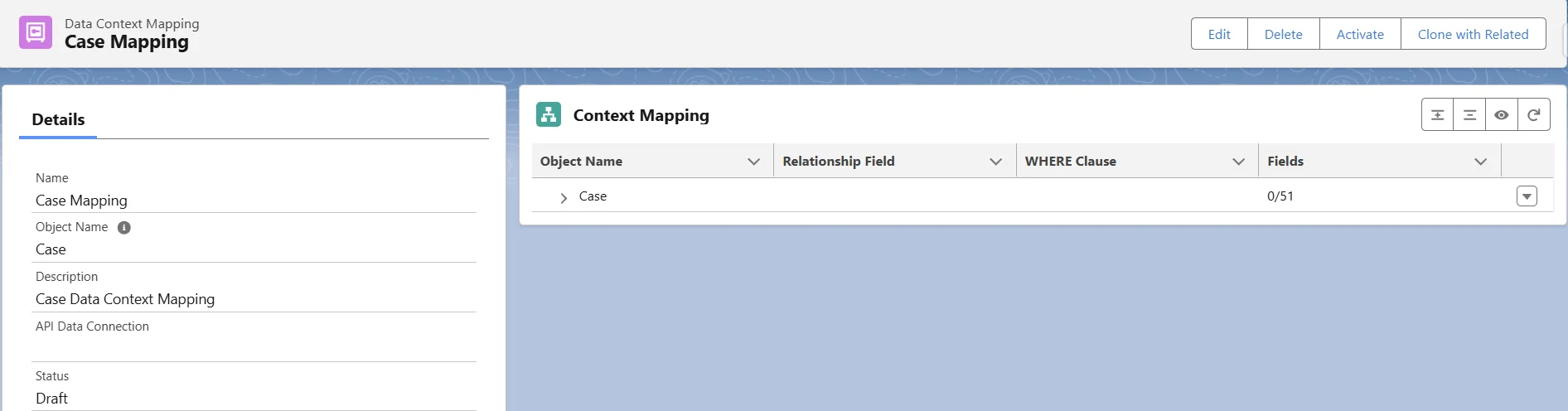Image resolution: width=1568 pixels, height=411 pixels.
Task: Toggle visibility with the eye icon
Action: point(1502,115)
